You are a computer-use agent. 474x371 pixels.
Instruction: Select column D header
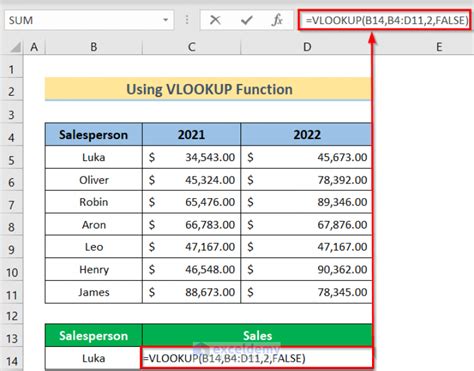(x=307, y=47)
